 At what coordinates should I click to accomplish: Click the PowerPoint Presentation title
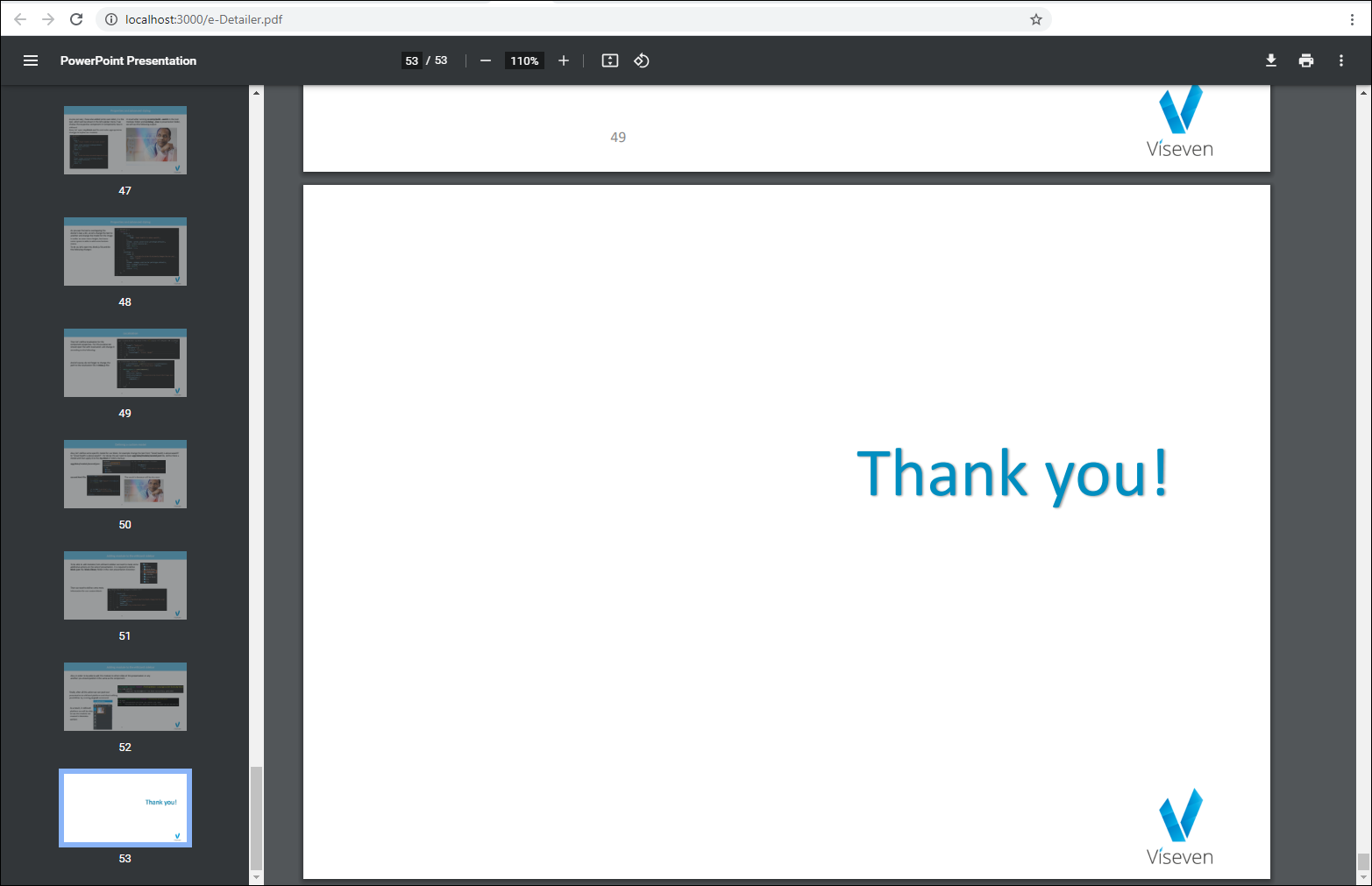point(128,60)
